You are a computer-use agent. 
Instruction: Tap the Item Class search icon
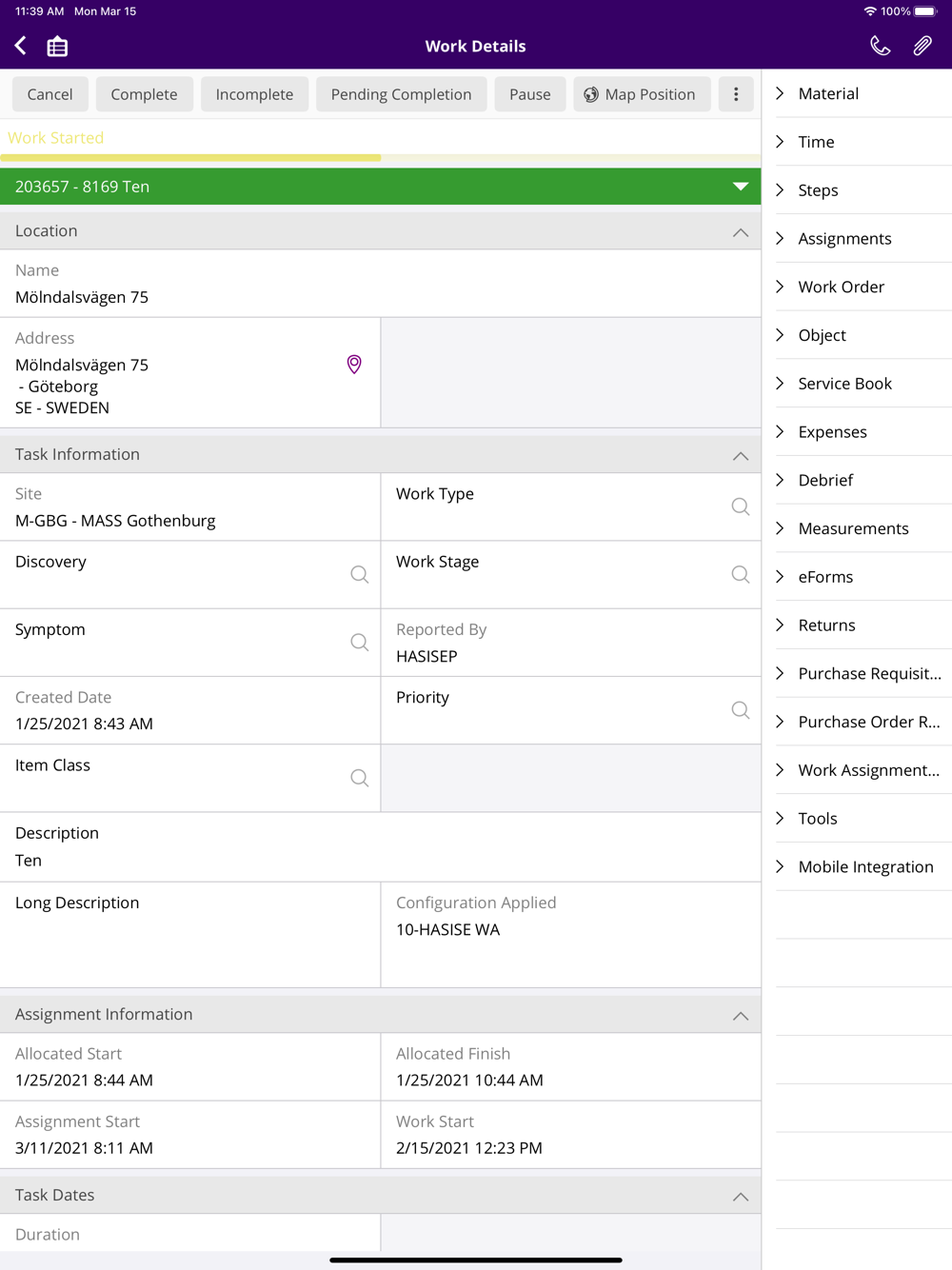(x=359, y=778)
